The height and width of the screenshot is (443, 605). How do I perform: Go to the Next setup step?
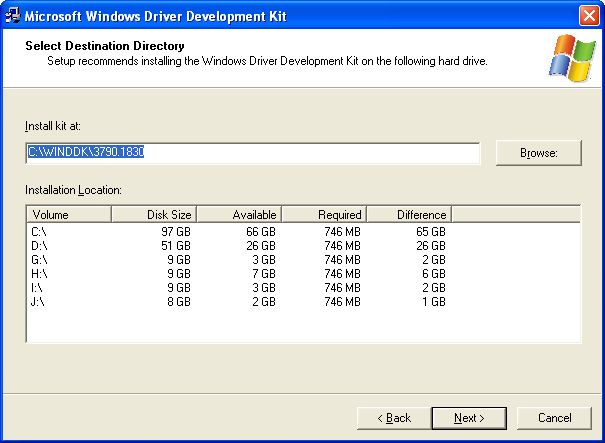pyautogui.click(x=469, y=418)
